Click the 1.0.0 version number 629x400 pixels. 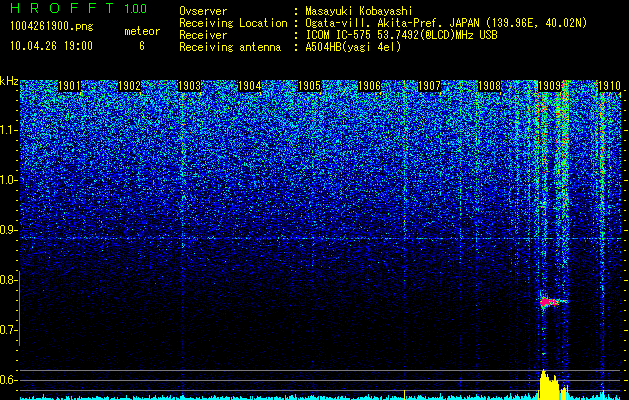[135, 9]
